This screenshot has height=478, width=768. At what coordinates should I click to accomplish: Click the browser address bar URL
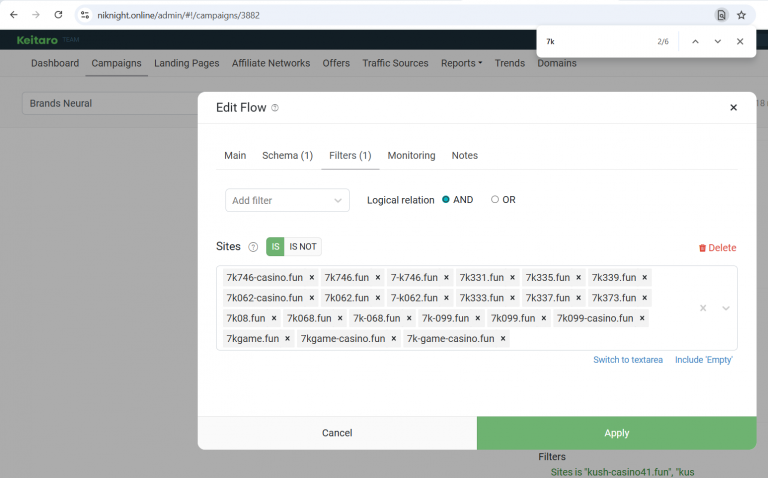178,15
